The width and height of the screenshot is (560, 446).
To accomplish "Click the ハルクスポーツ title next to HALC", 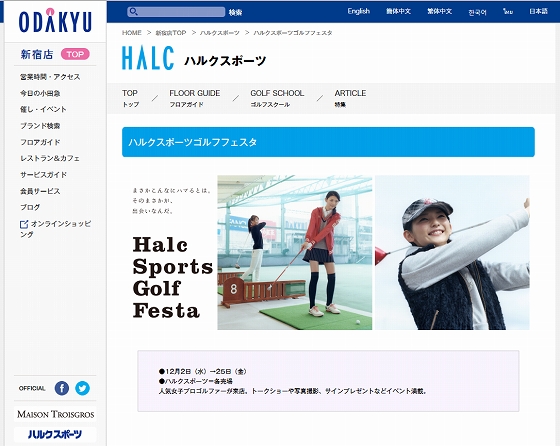I will pyautogui.click(x=225, y=61).
